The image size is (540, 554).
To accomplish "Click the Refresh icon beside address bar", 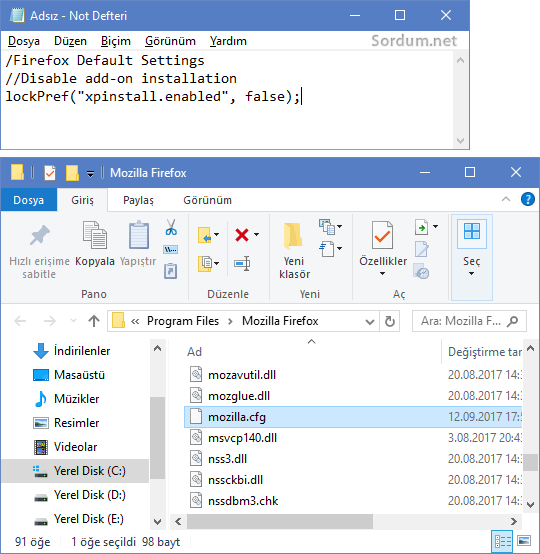I will coord(389,321).
